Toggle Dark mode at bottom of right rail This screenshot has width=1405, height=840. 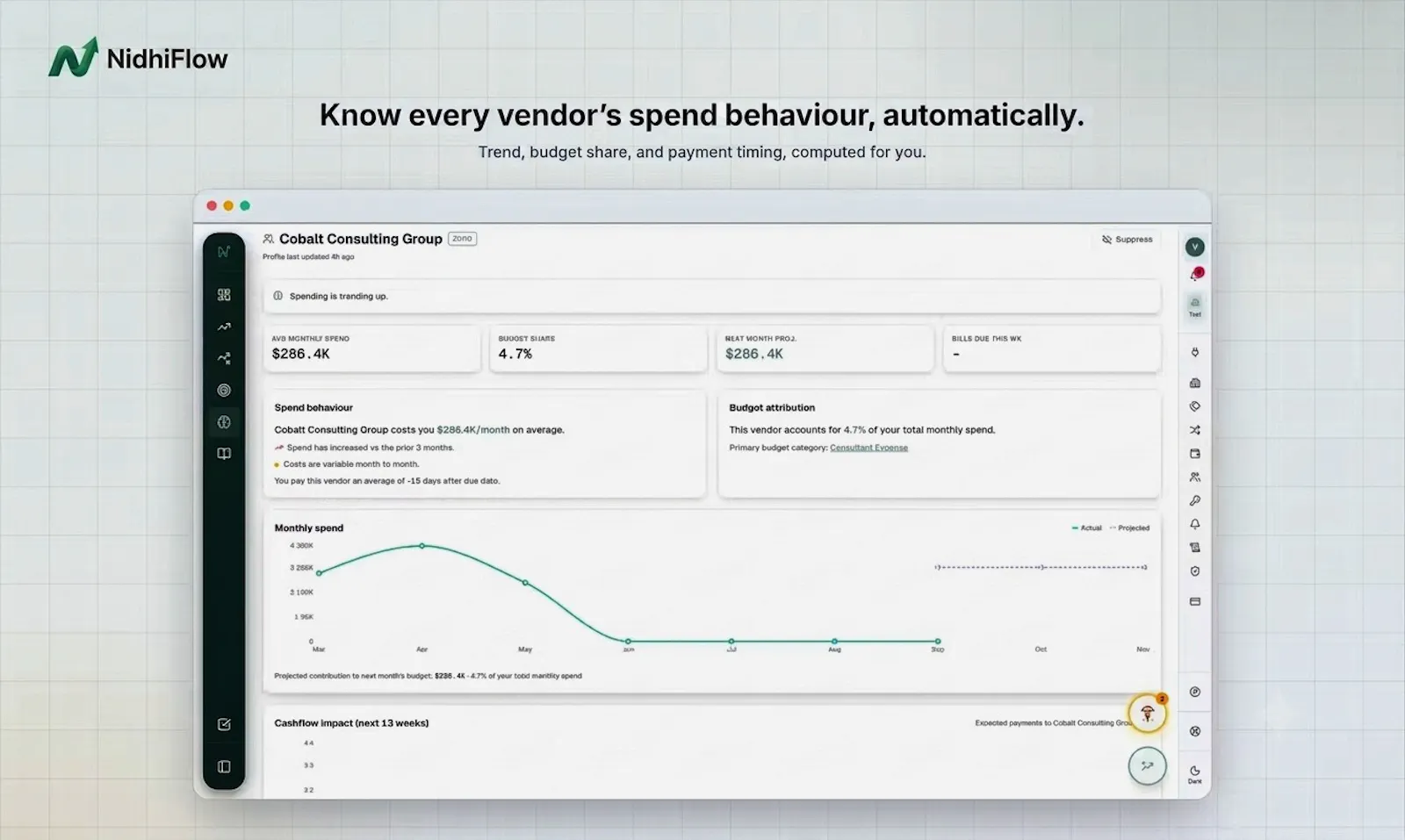[x=1195, y=774]
